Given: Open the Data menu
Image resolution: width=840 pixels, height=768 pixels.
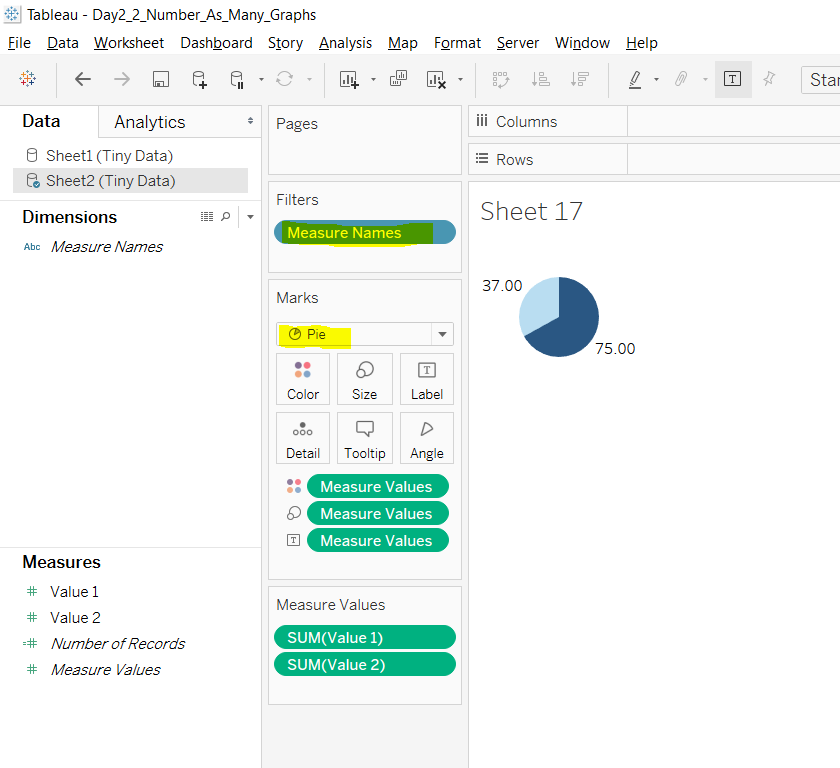Looking at the screenshot, I should click(63, 43).
